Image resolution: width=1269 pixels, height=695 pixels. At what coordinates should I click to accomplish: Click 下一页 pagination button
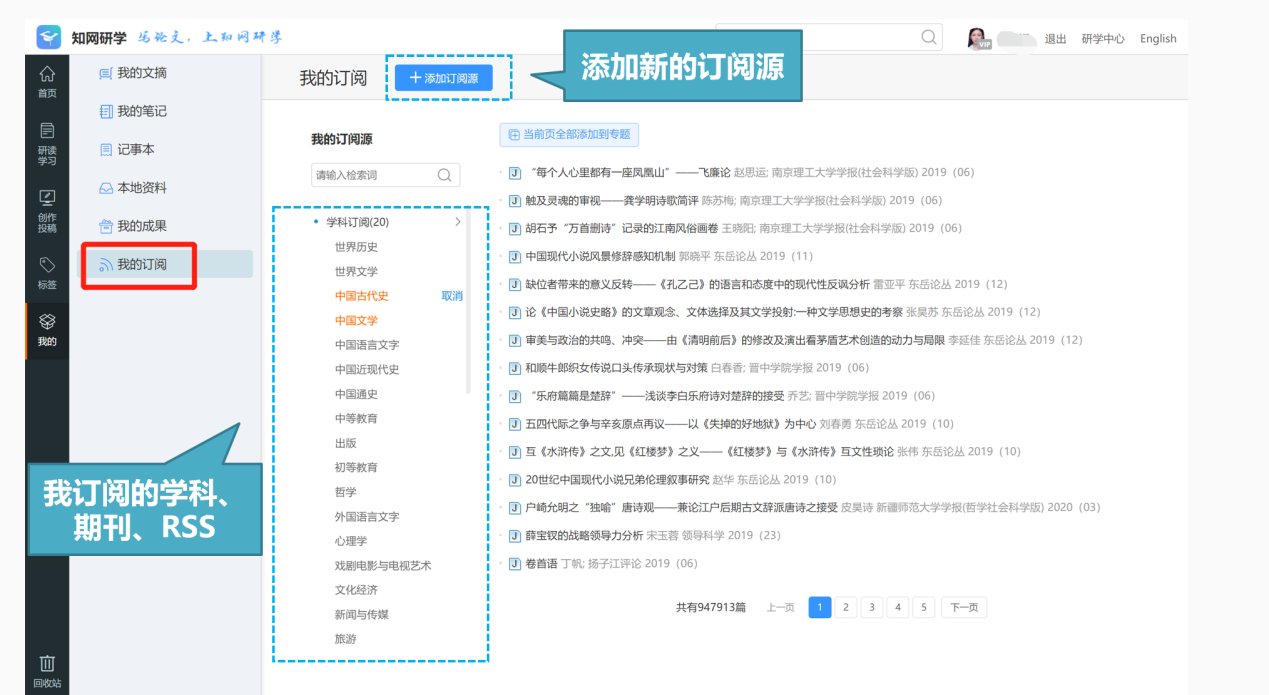point(964,607)
